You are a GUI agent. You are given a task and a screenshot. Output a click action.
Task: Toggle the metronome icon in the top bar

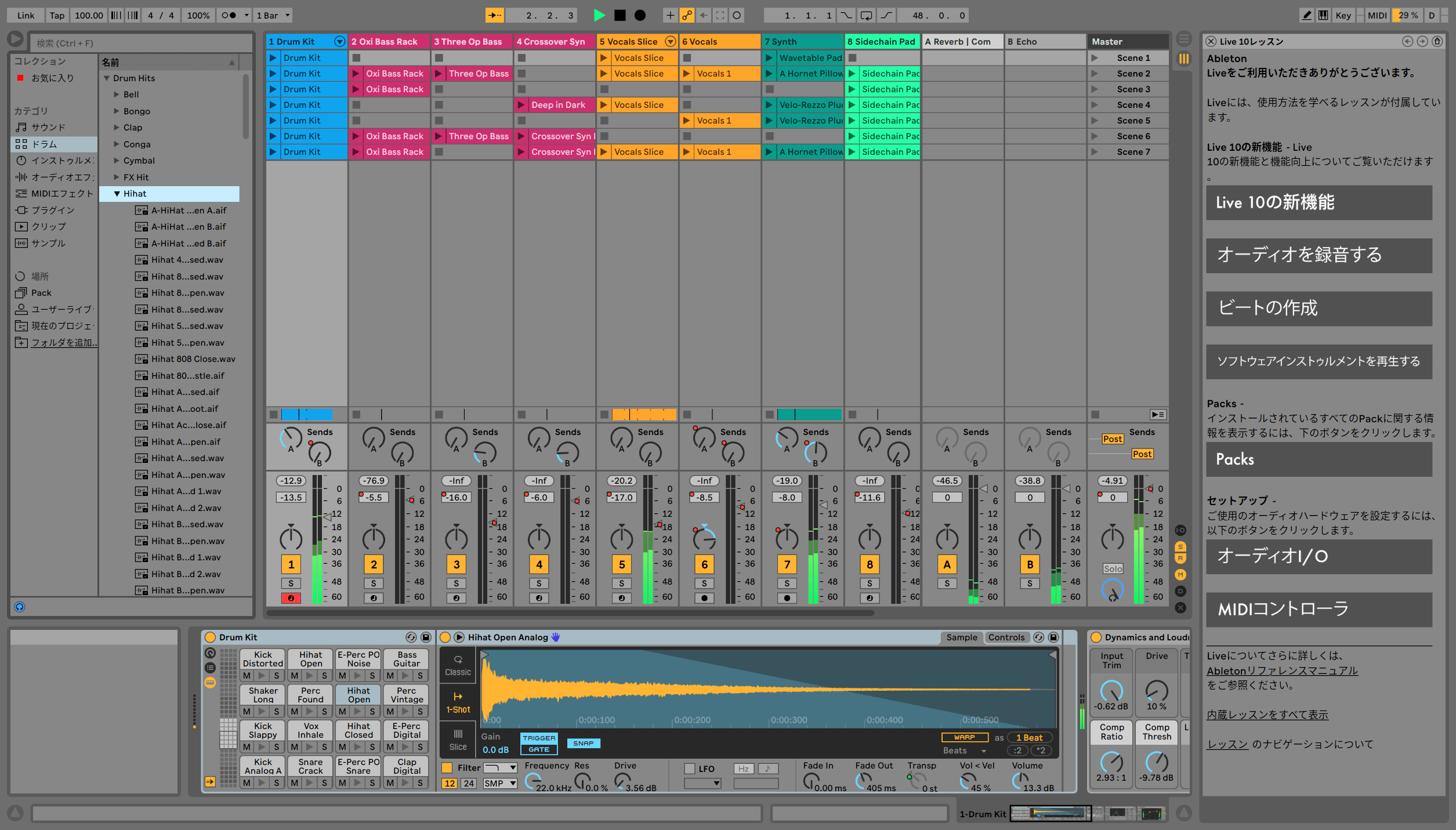(229, 16)
